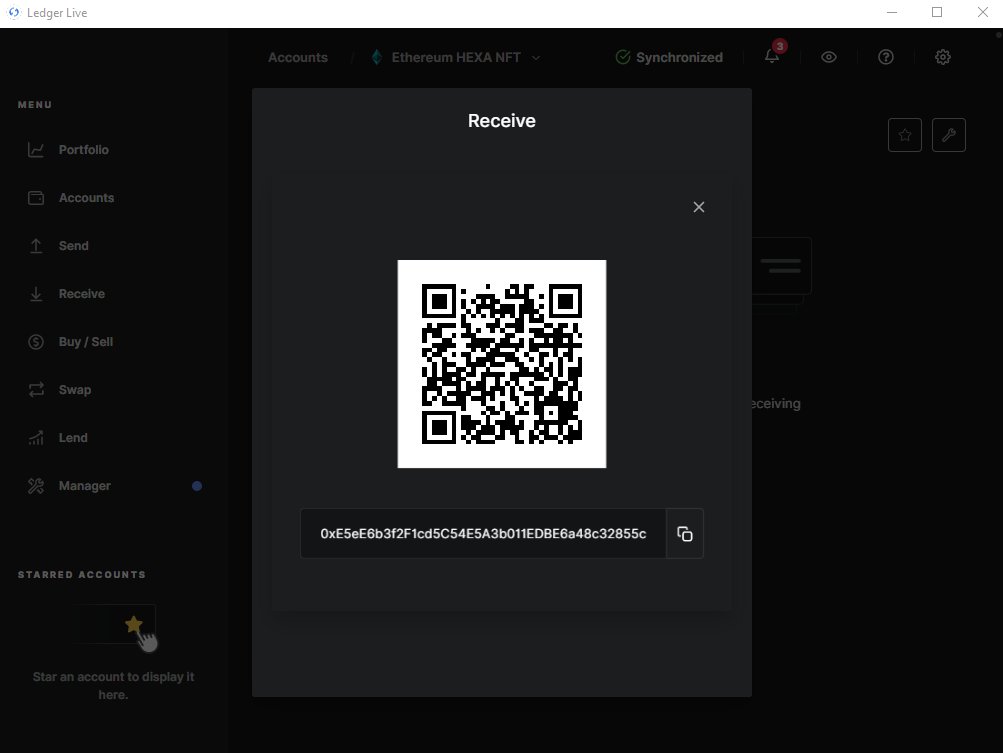Close the Receive dialog with the X
The height and width of the screenshot is (753, 1003).
[699, 207]
